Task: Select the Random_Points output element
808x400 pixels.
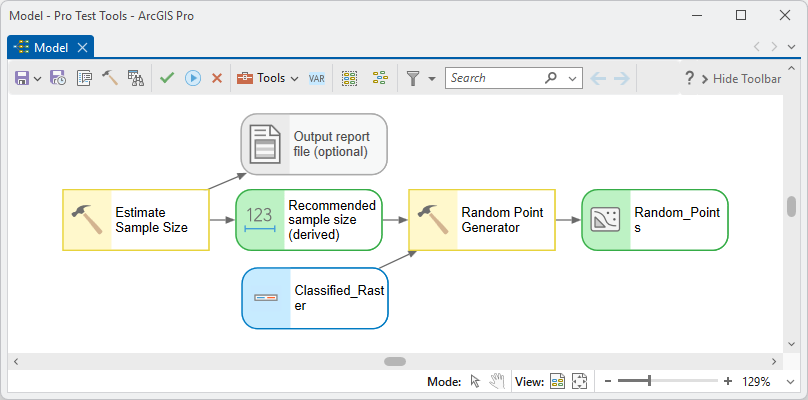Action: point(655,220)
